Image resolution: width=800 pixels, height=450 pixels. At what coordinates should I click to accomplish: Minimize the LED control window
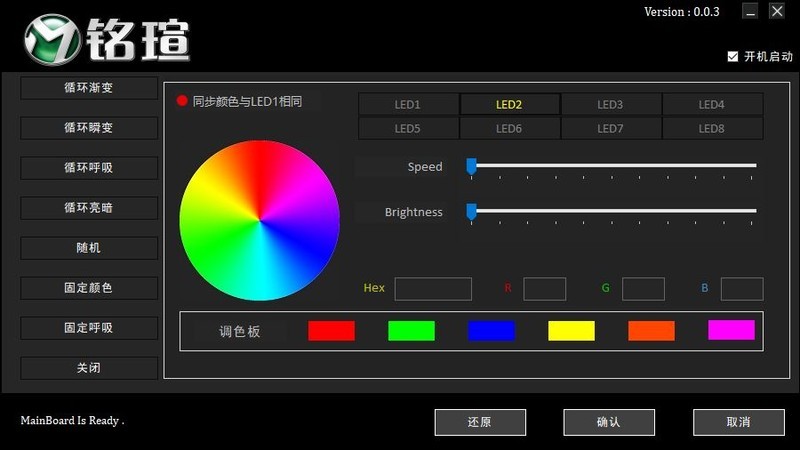pyautogui.click(x=750, y=11)
